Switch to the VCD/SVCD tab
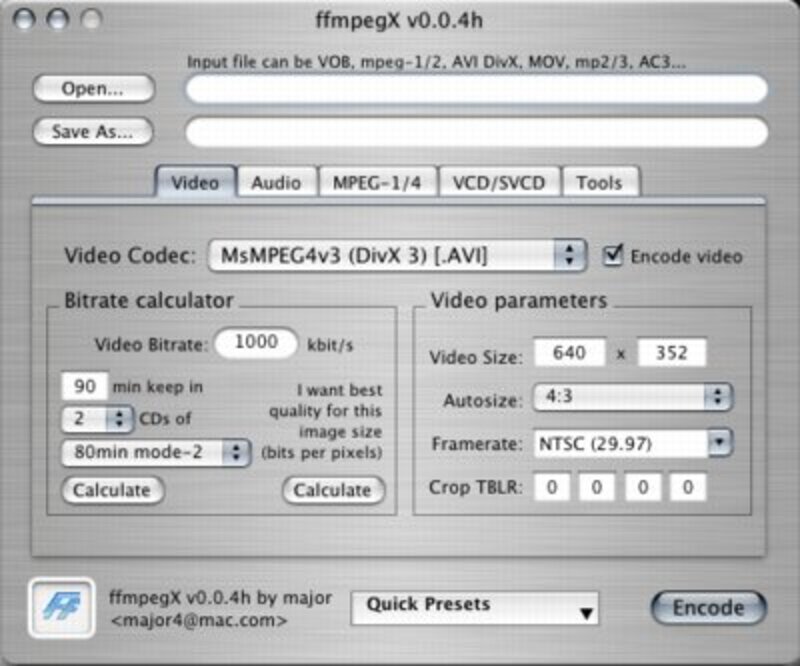800x666 pixels. pyautogui.click(x=499, y=182)
